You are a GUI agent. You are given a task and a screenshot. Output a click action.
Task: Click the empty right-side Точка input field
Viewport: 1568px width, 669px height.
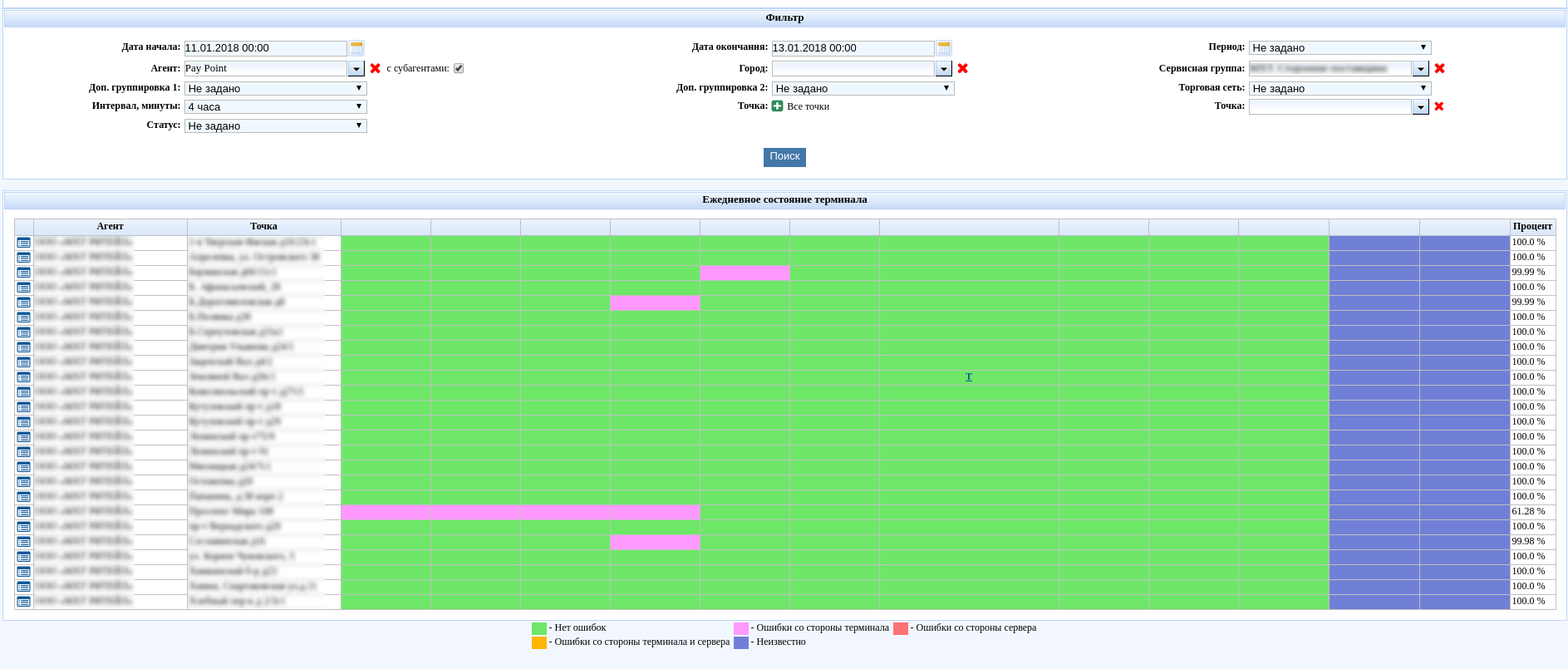pyautogui.click(x=1330, y=106)
